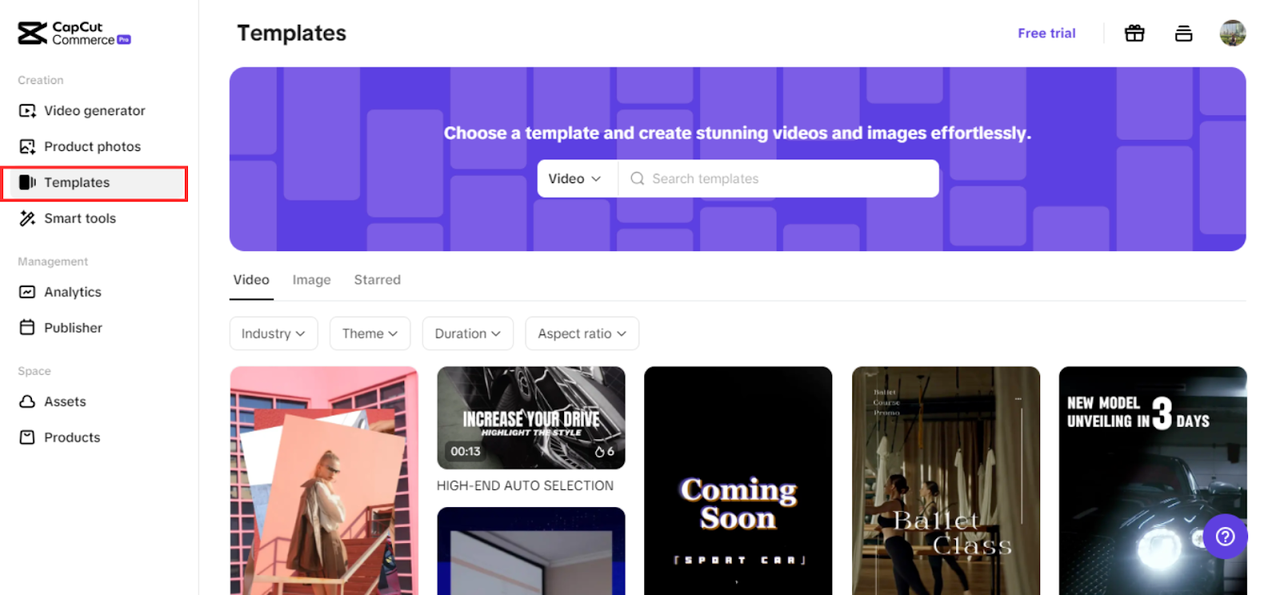Switch to the Video tab

251,280
